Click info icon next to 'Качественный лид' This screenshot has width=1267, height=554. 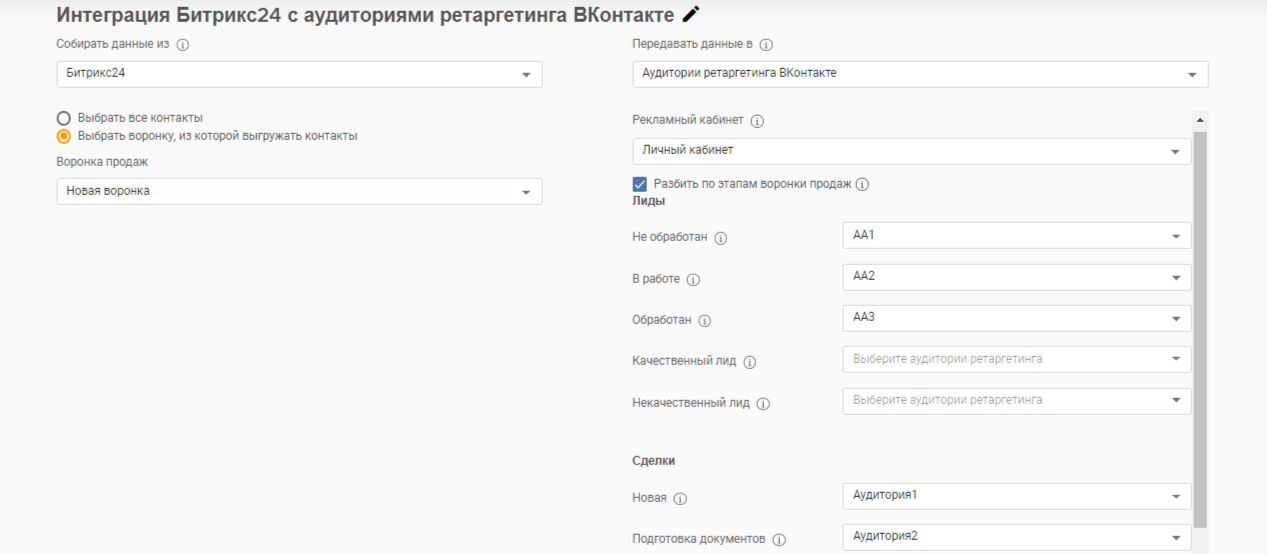tap(750, 362)
